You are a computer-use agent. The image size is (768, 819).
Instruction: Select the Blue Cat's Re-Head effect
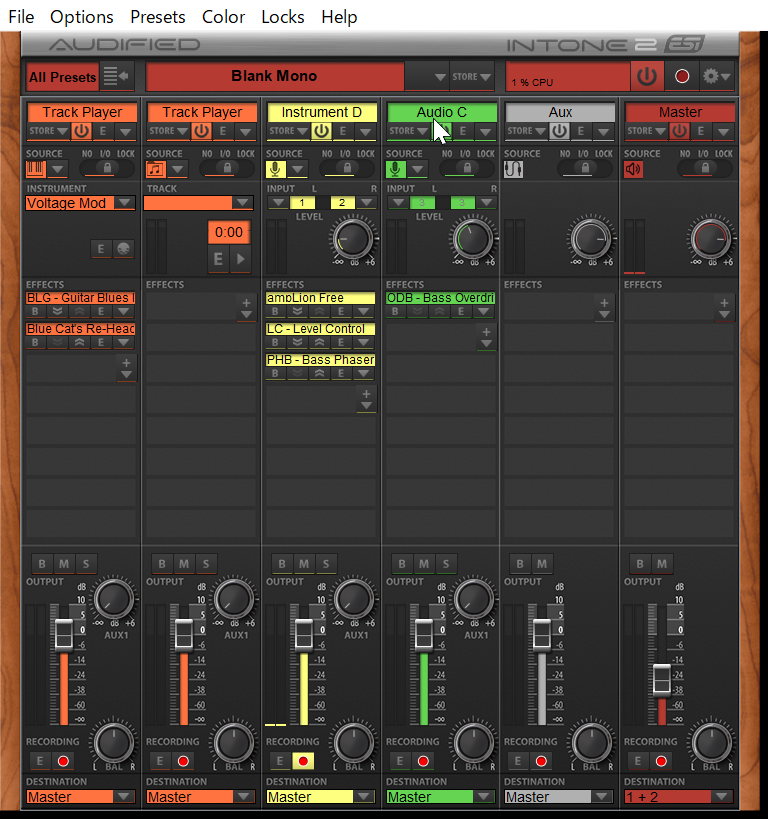click(x=80, y=329)
